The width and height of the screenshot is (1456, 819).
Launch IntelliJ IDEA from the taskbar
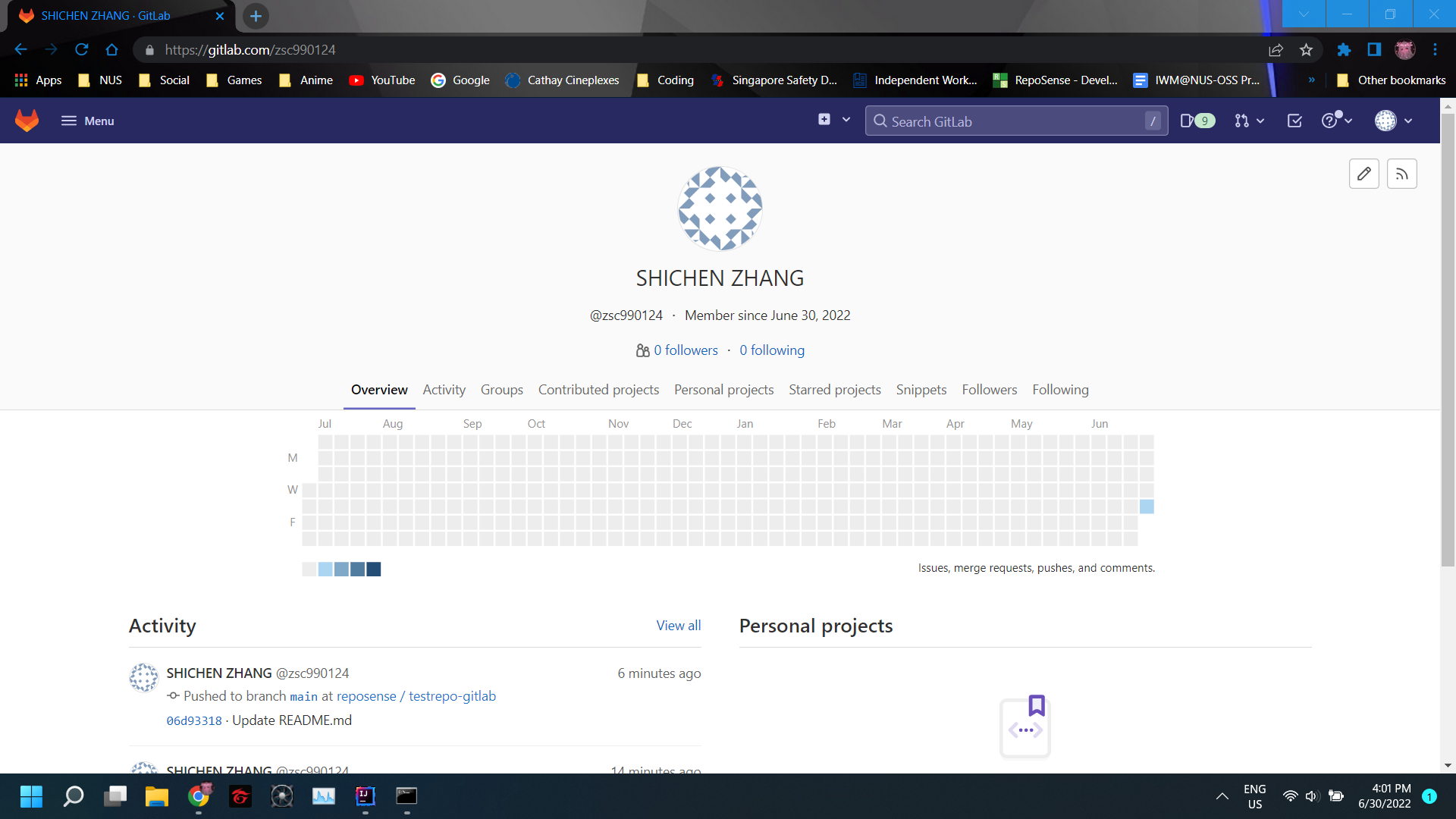click(x=365, y=796)
